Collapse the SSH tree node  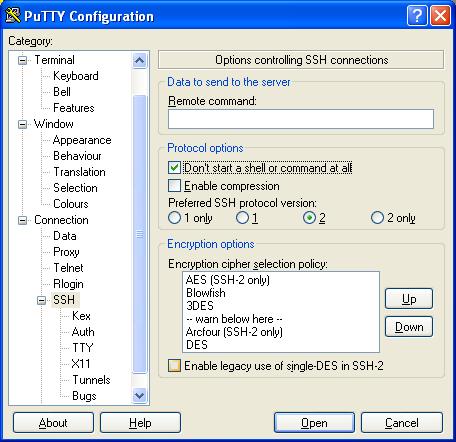click(x=41, y=300)
